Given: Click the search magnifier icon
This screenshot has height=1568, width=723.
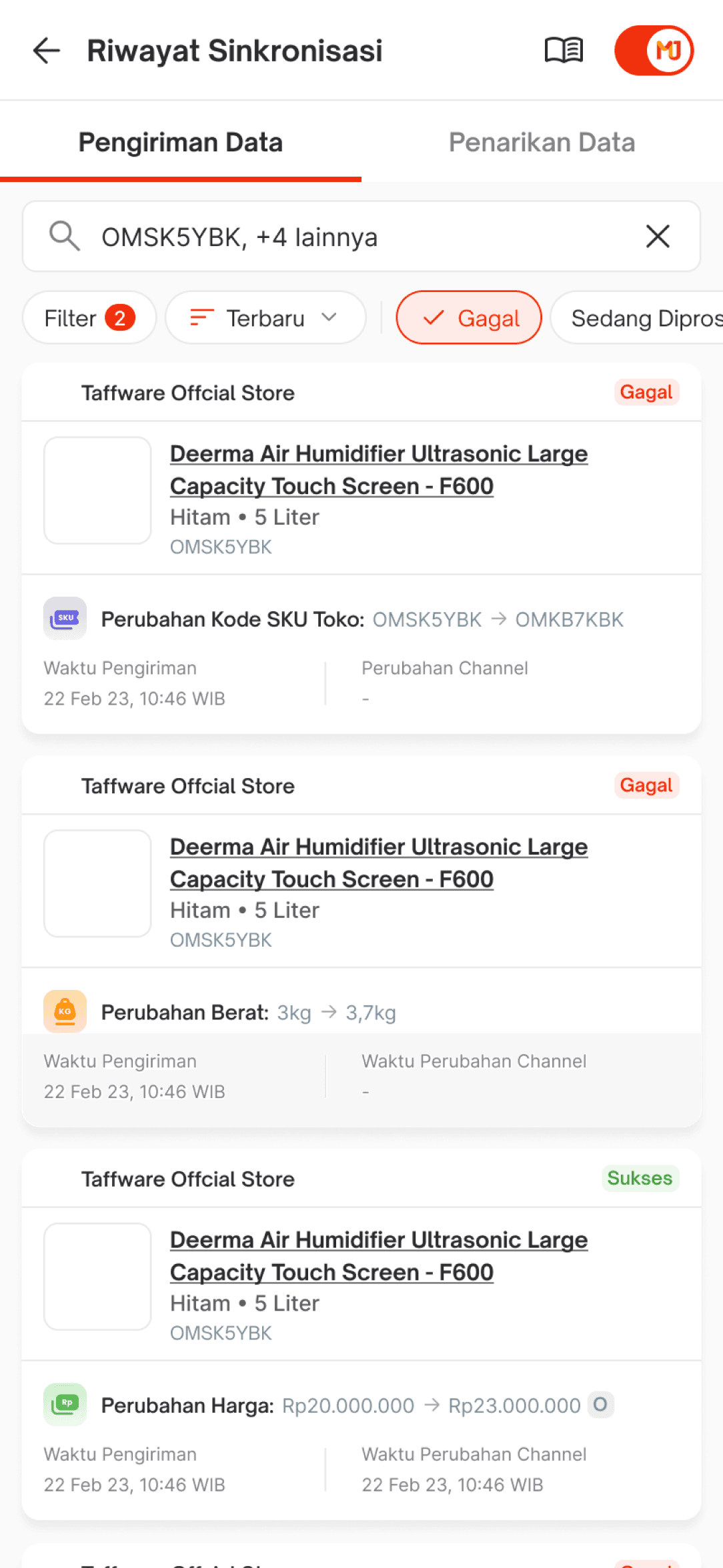Looking at the screenshot, I should click(65, 237).
